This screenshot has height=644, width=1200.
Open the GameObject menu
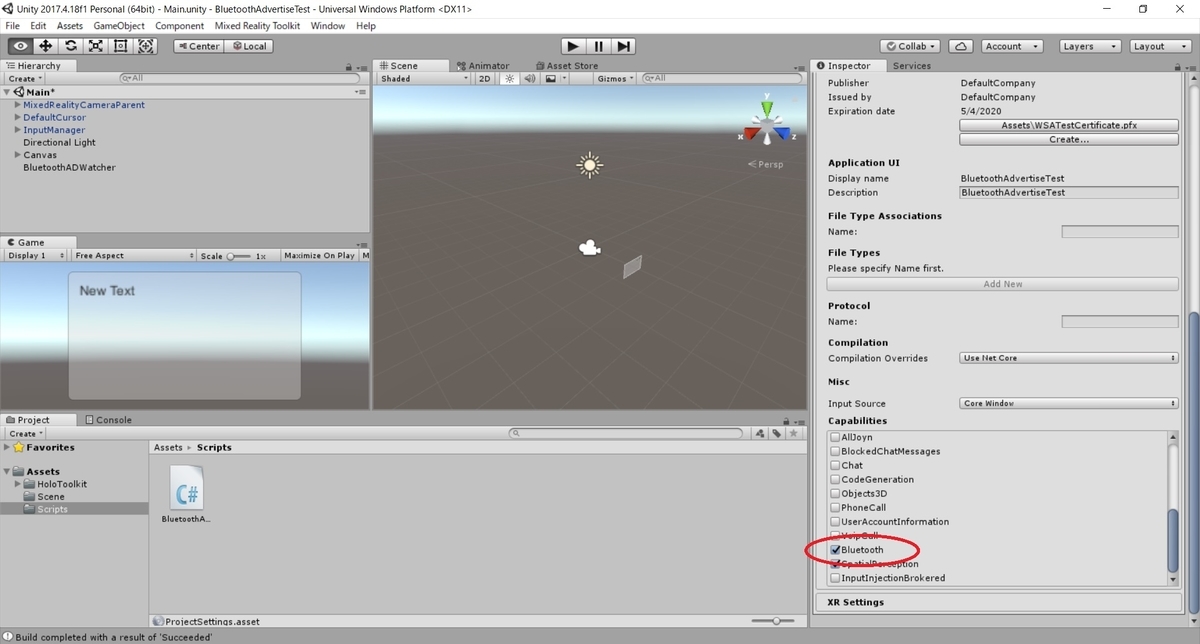[x=119, y=25]
